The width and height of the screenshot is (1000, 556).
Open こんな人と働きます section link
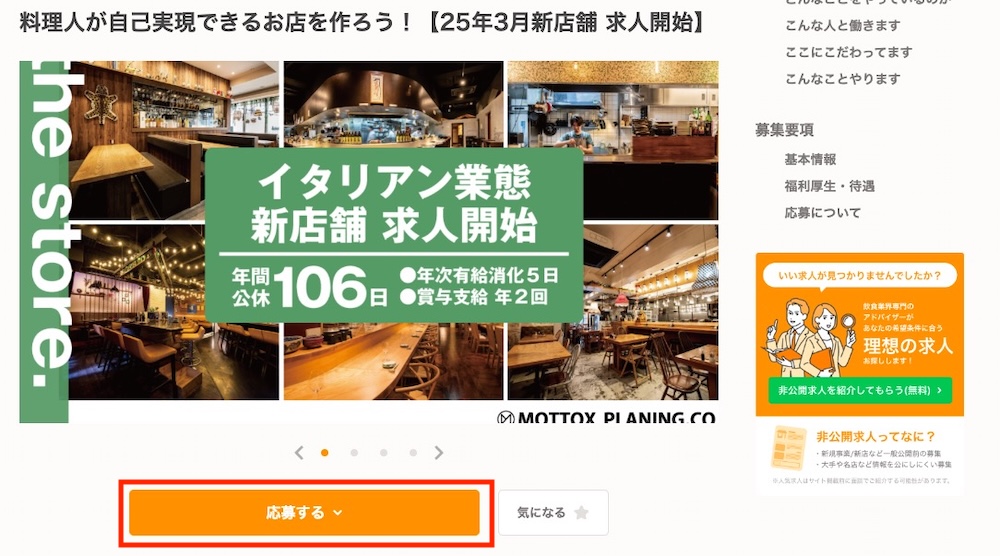point(842,26)
